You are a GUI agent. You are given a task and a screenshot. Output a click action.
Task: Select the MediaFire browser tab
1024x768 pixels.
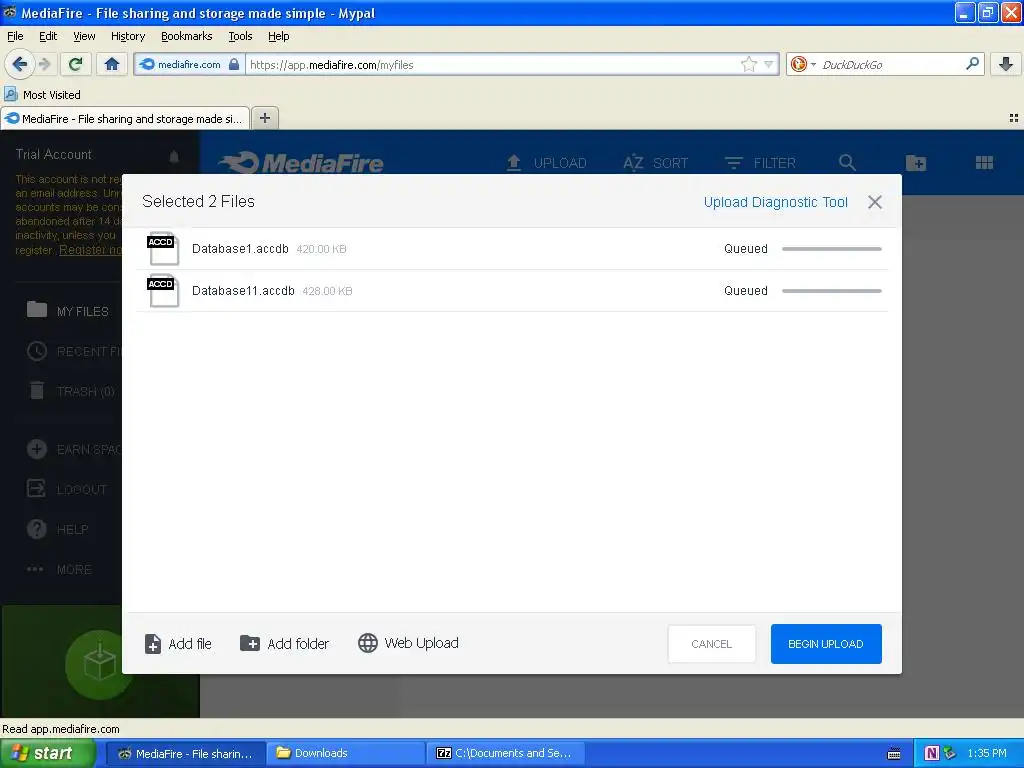pyautogui.click(x=125, y=118)
